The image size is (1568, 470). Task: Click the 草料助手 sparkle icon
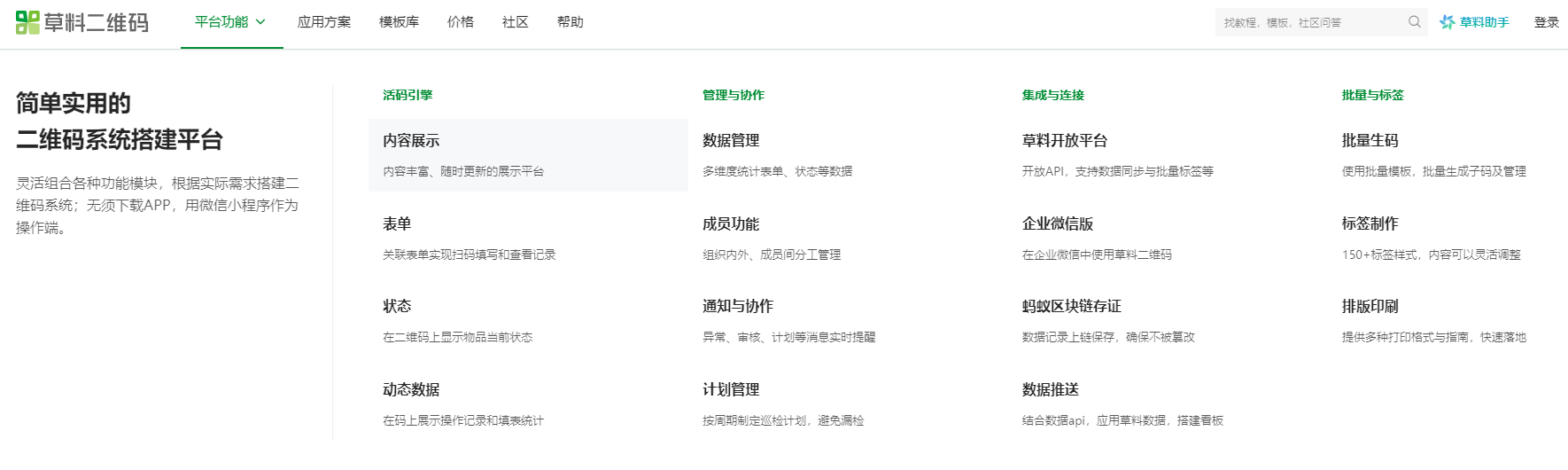[1448, 22]
